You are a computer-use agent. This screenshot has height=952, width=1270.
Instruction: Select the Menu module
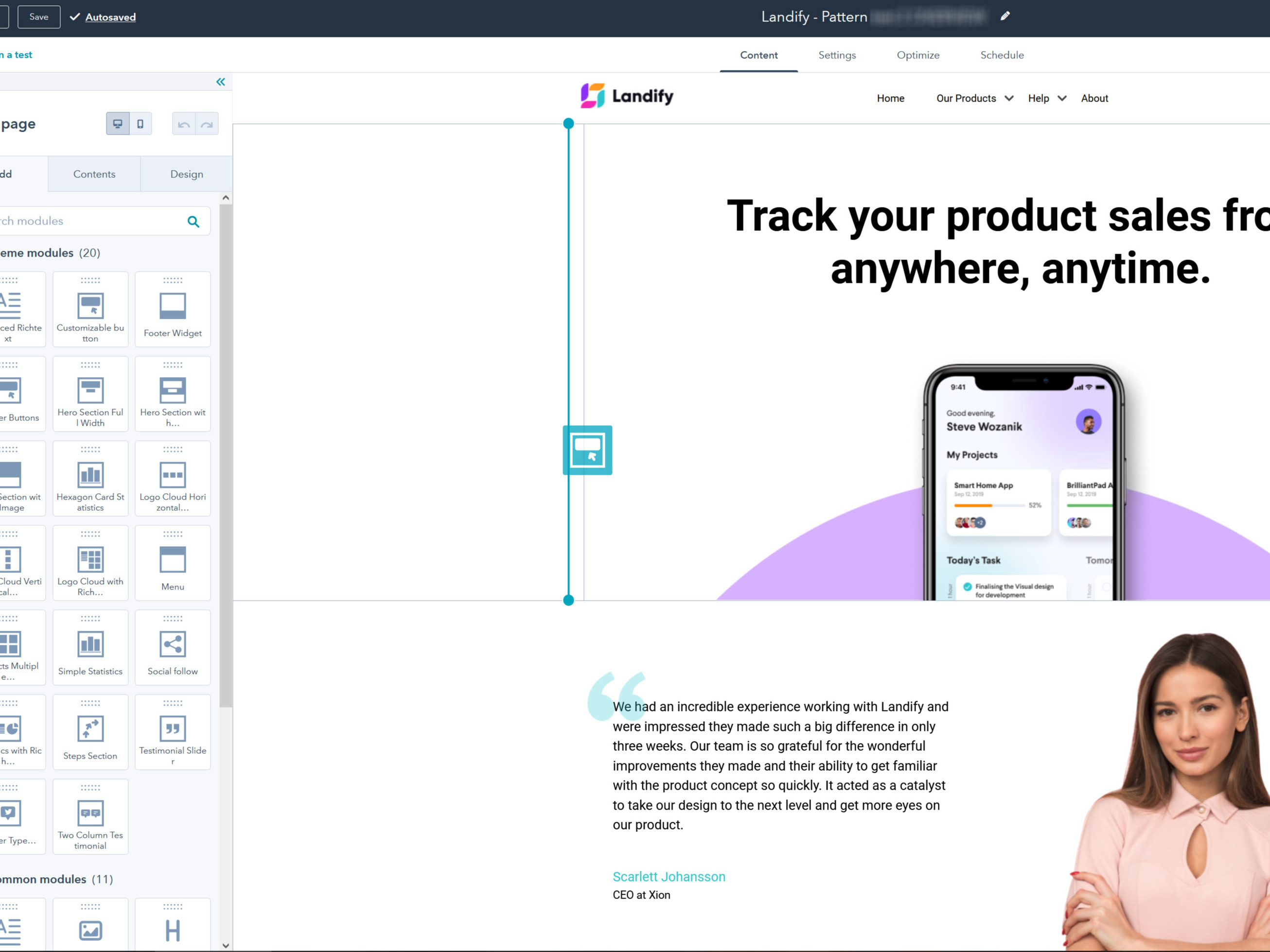tap(173, 563)
